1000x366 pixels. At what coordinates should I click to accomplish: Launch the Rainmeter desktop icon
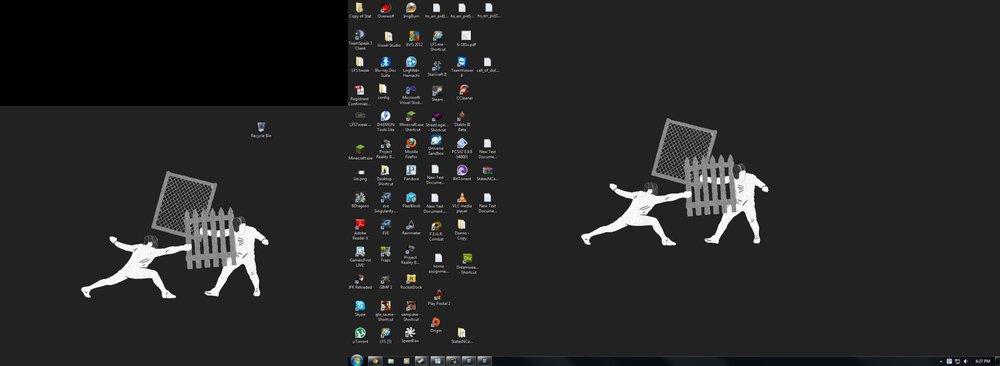411,228
